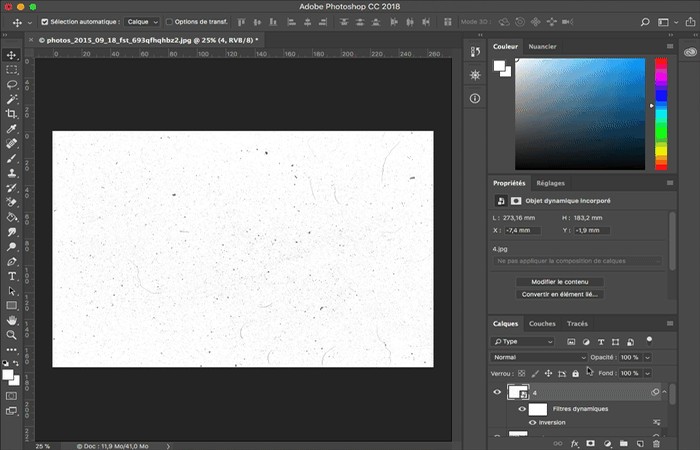
Task: Switch to the Couches tab
Action: (542, 324)
